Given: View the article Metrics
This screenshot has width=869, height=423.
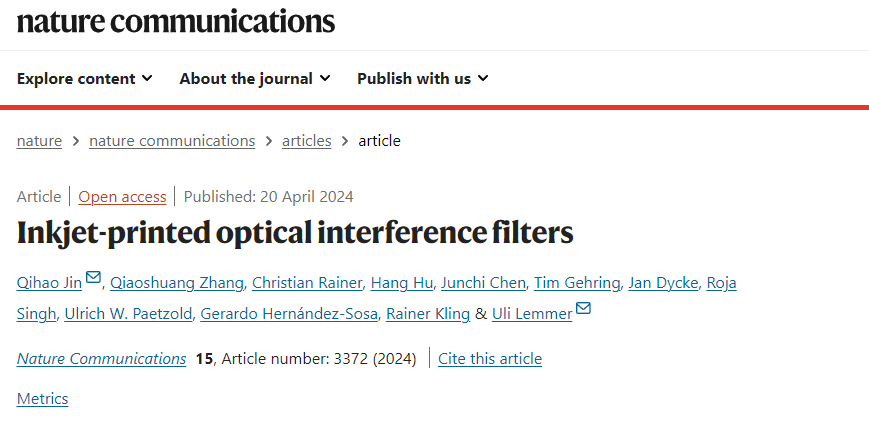Looking at the screenshot, I should point(43,399).
